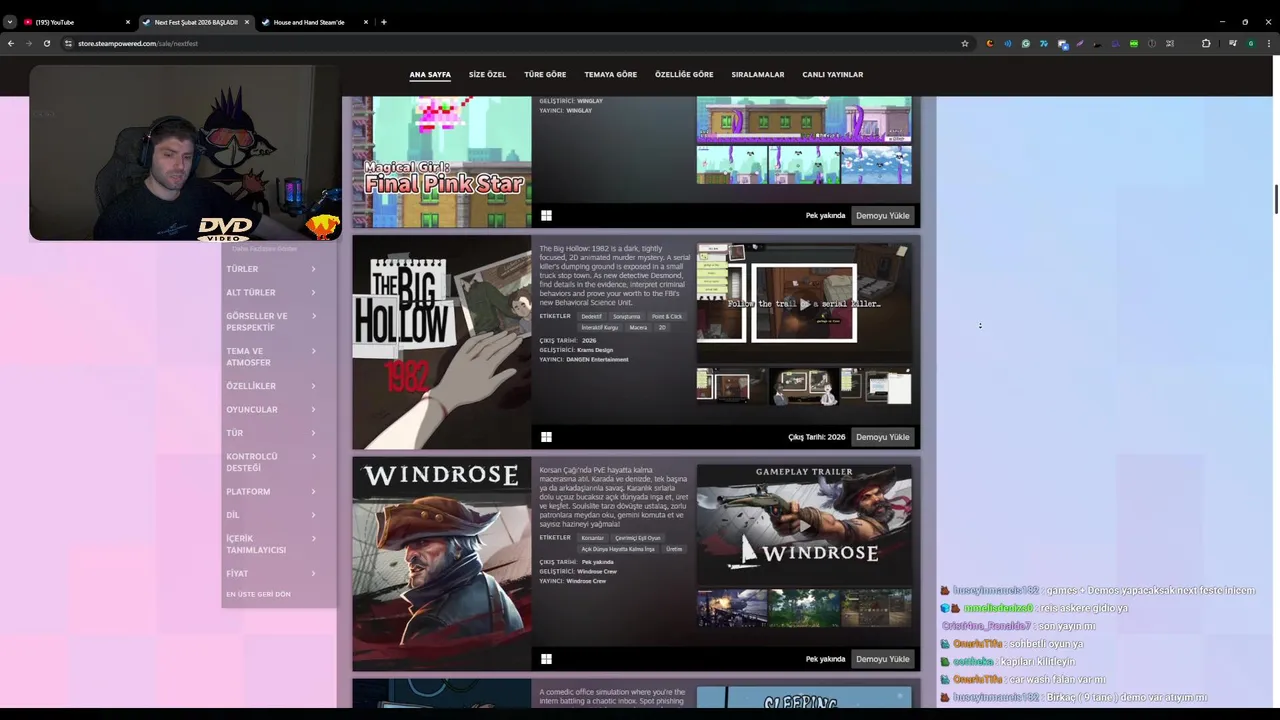Click the page vertical scrollbar thumb
The width and height of the screenshot is (1280, 720).
click(x=1276, y=198)
